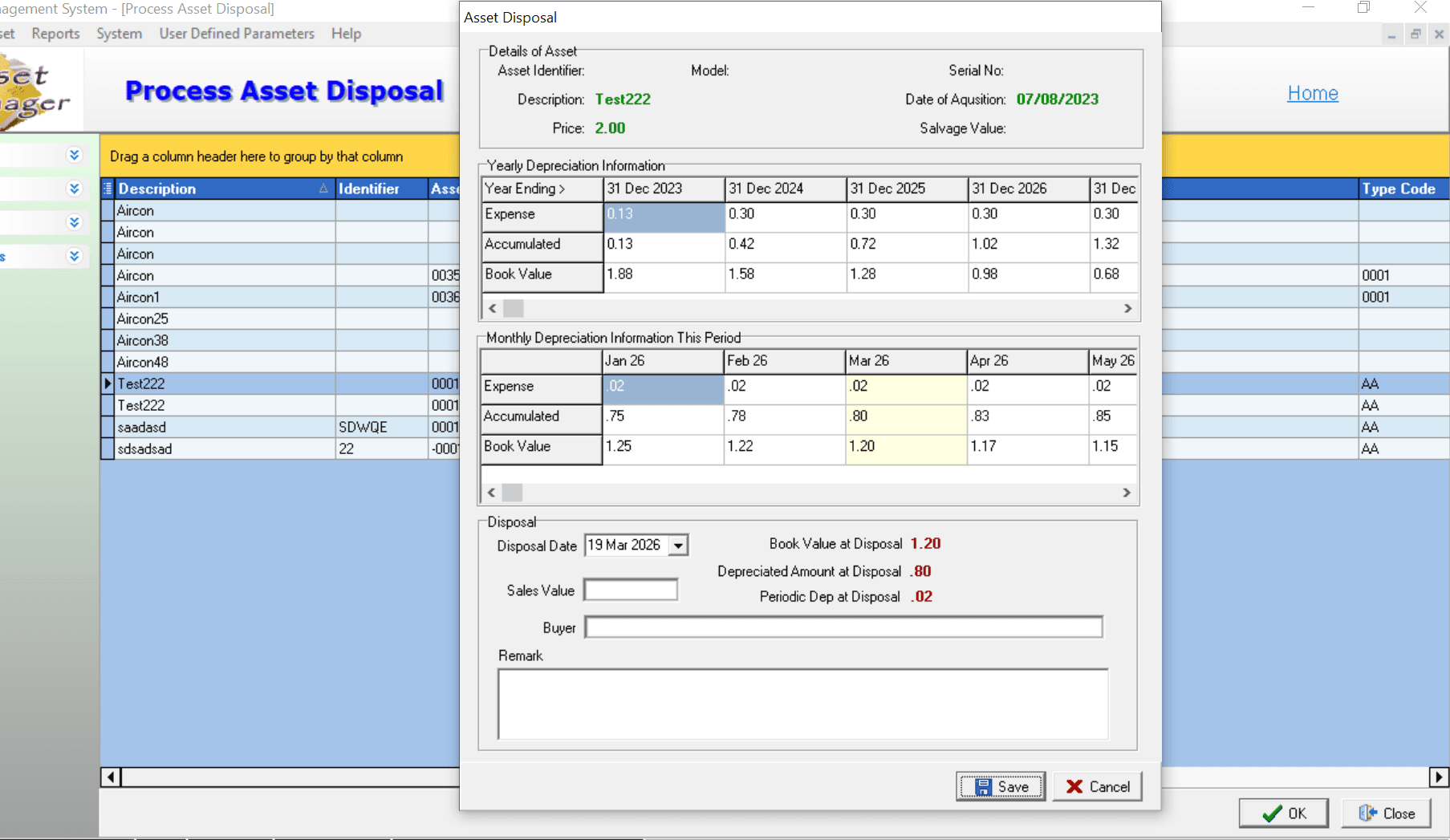Expand the third sidebar chevron panel
The width and height of the screenshot is (1450, 840).
[x=75, y=222]
